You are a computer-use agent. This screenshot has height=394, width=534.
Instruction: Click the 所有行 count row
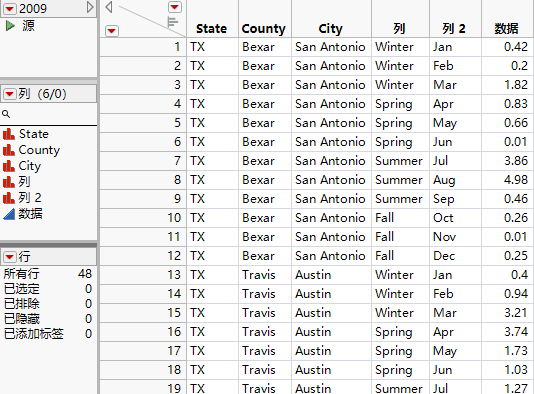[48, 274]
